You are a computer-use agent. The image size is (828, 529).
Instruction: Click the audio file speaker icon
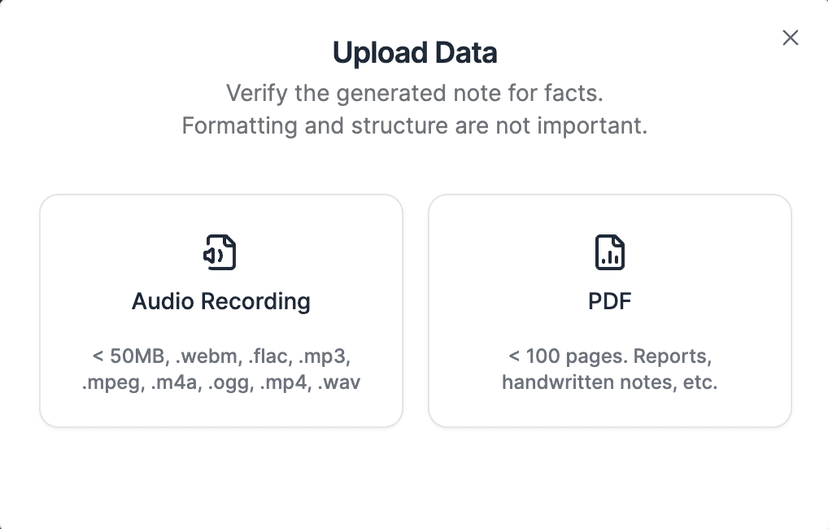(x=220, y=252)
